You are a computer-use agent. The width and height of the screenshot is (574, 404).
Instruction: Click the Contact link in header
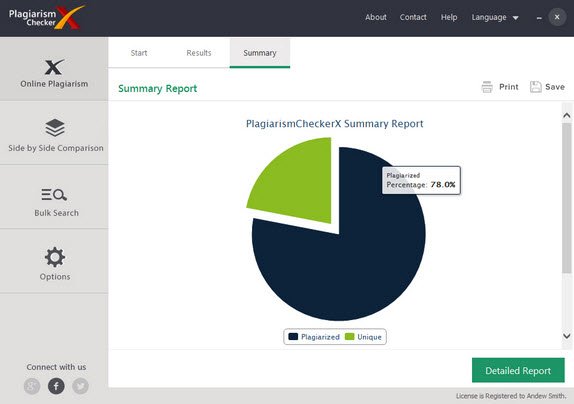[x=413, y=17]
